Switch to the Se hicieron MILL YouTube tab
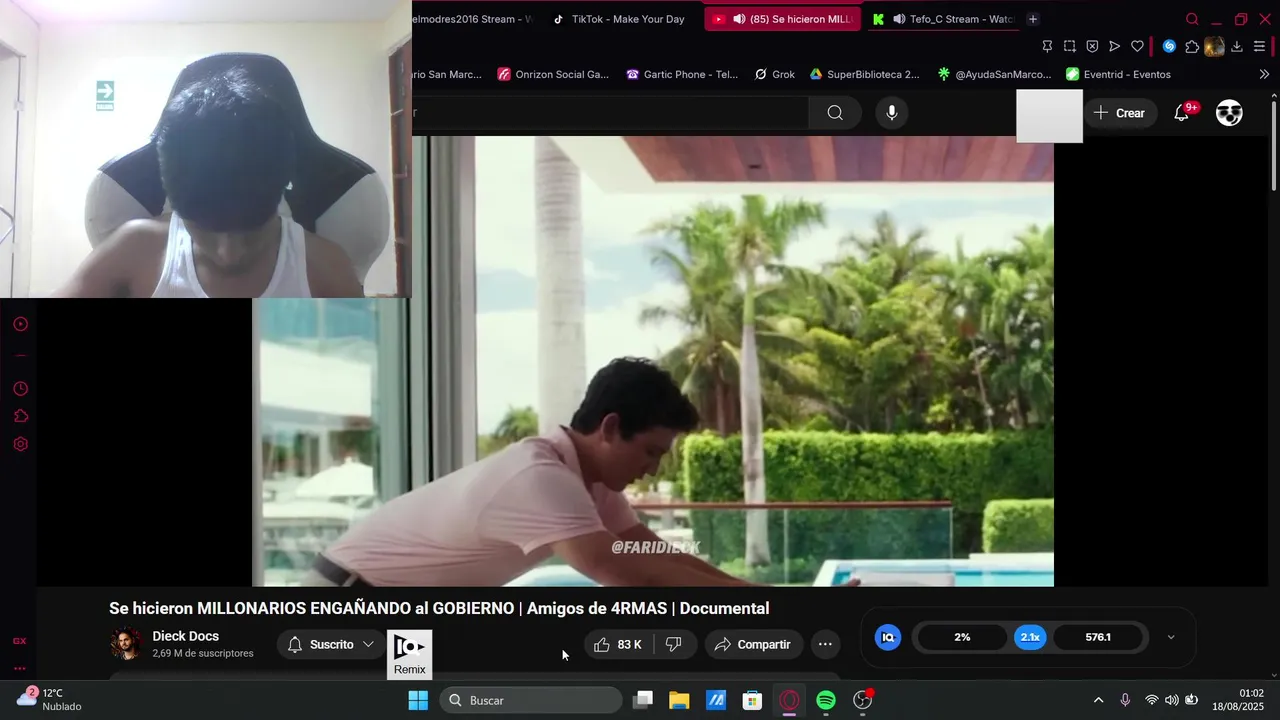The image size is (1280, 720). [782, 19]
